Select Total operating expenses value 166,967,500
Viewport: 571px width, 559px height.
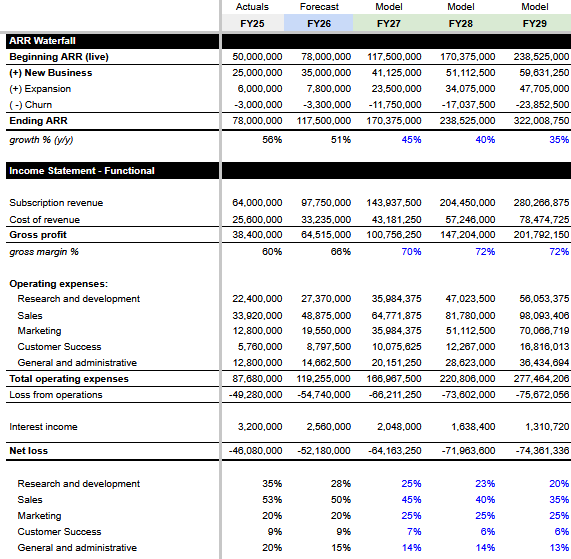click(394, 379)
